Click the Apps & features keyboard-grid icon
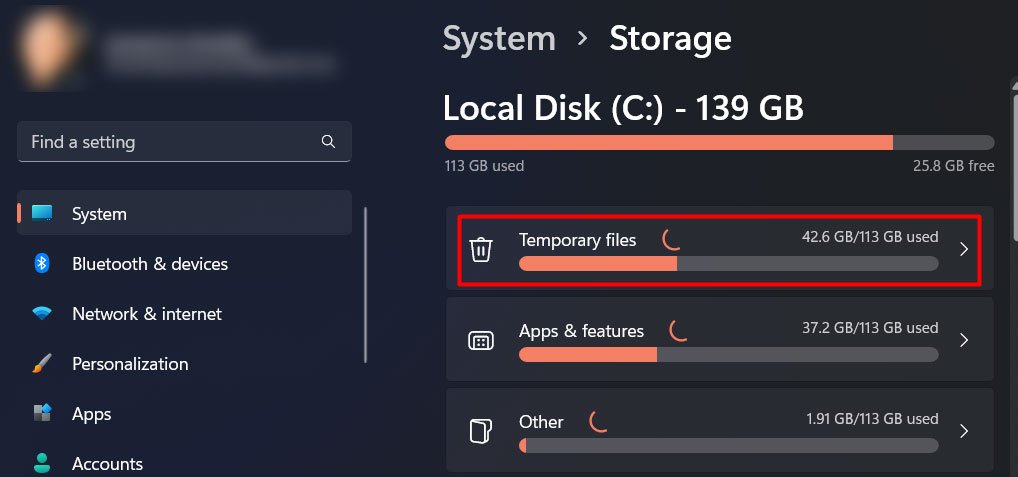This screenshot has width=1018, height=477. click(x=481, y=341)
